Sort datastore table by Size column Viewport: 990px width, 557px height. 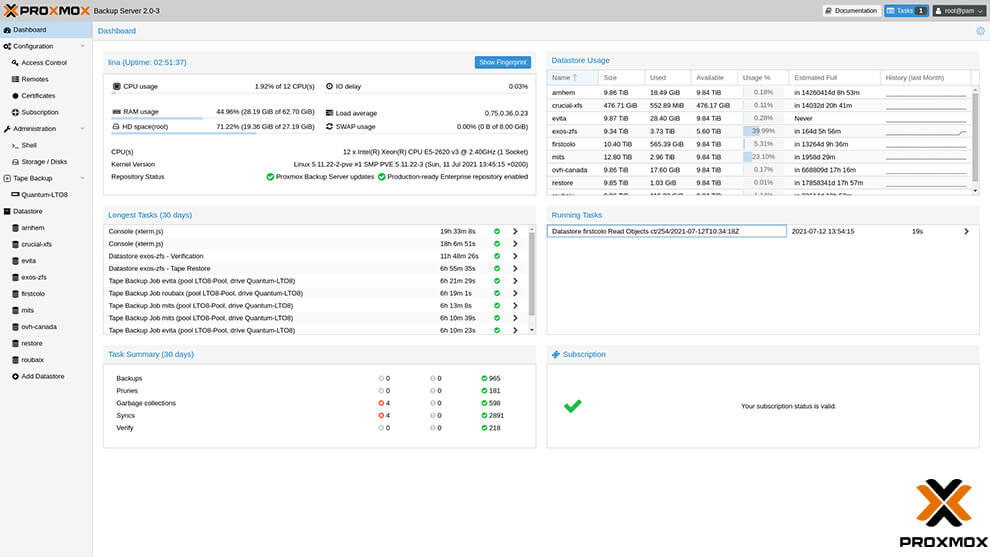coord(622,78)
